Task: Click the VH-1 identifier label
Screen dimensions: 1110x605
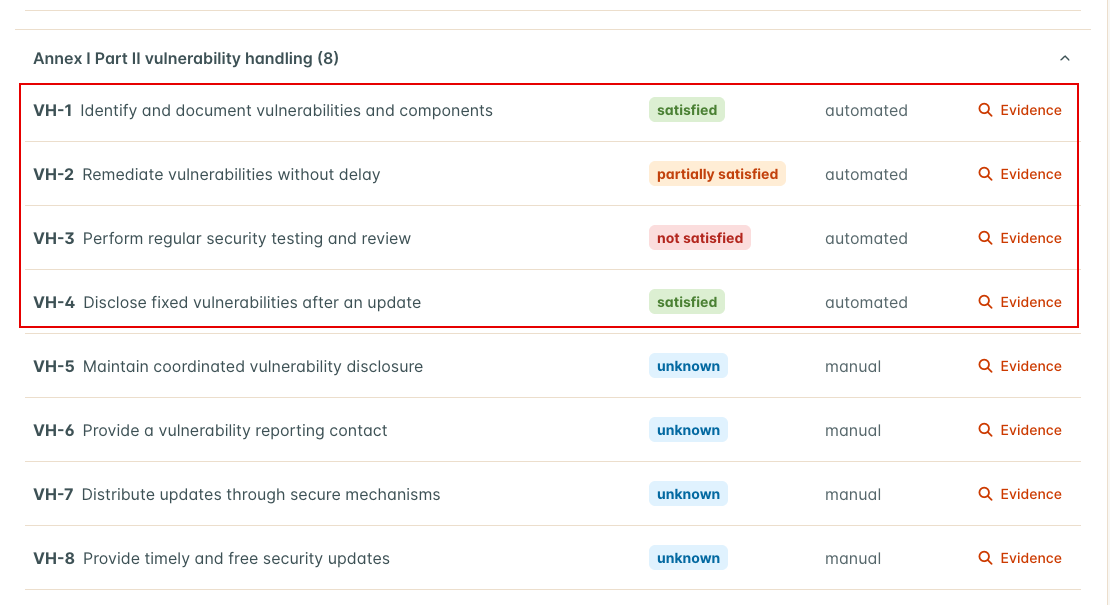Action: (x=52, y=110)
